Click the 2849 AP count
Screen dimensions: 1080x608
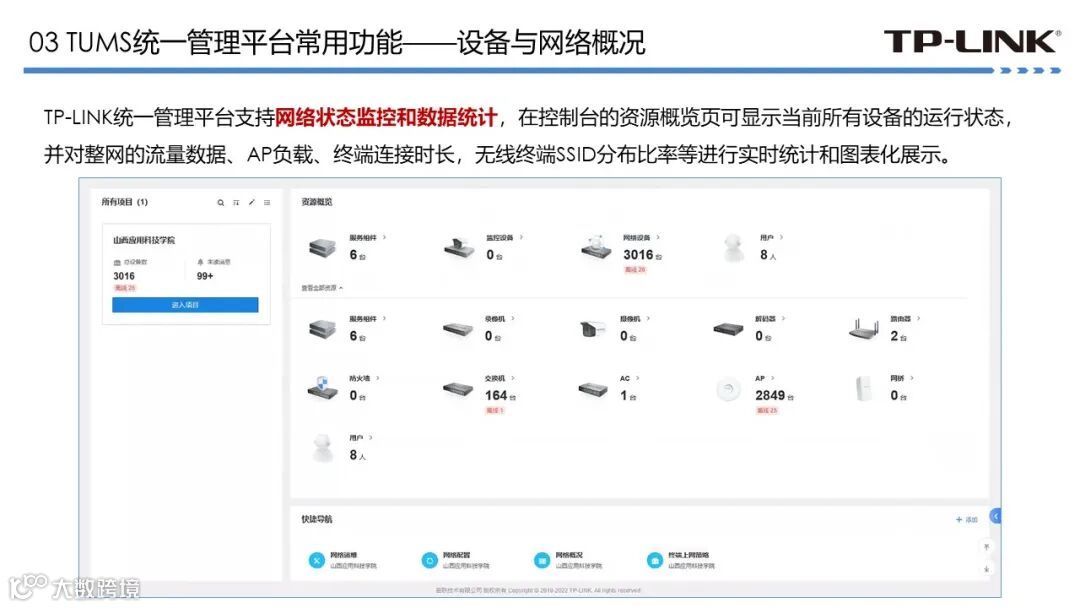point(770,395)
